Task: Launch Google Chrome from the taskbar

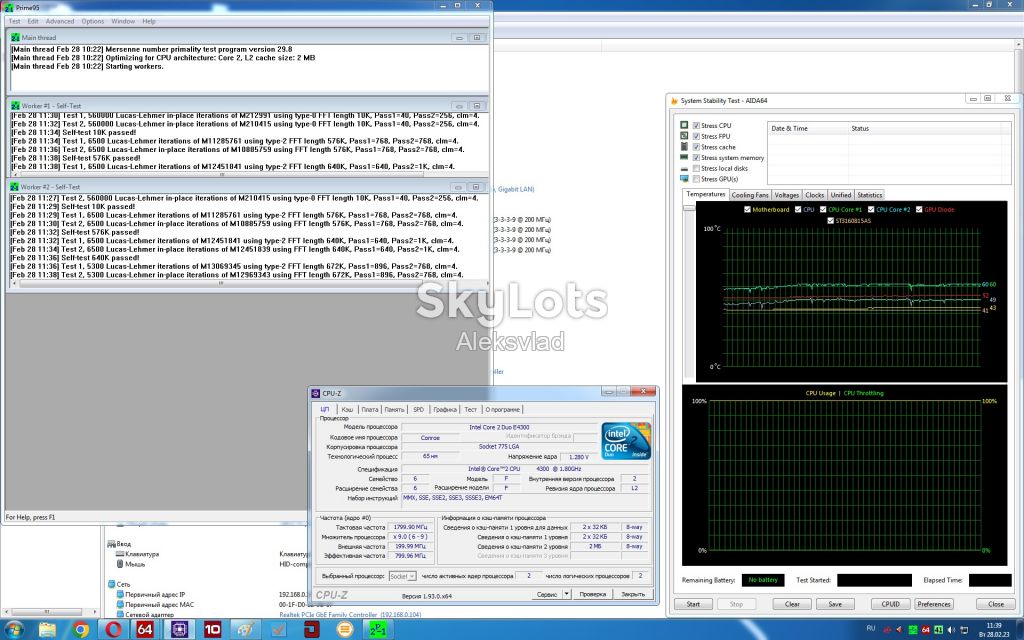Action: tap(80, 630)
